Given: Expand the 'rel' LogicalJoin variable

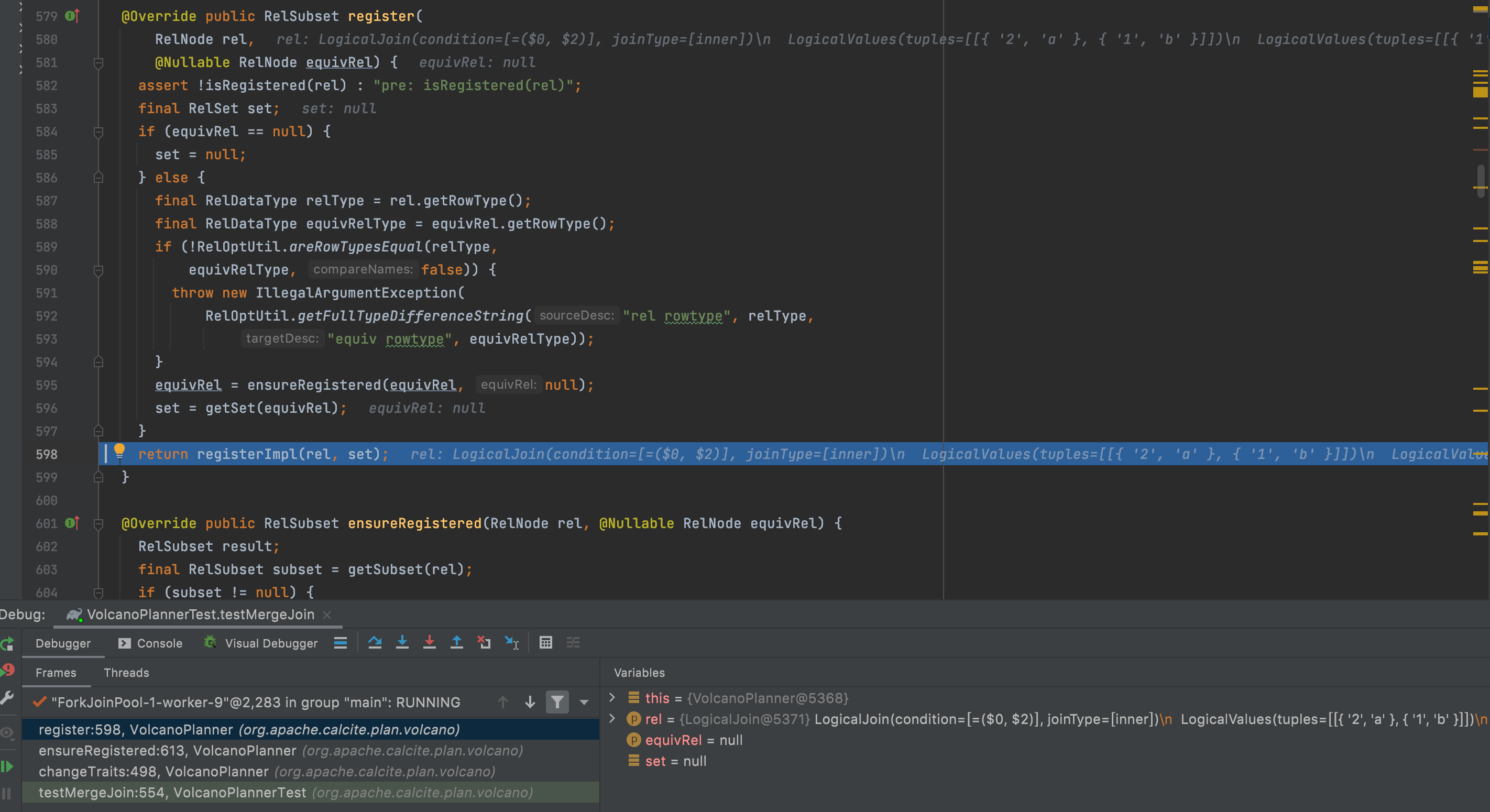Looking at the screenshot, I should (612, 719).
